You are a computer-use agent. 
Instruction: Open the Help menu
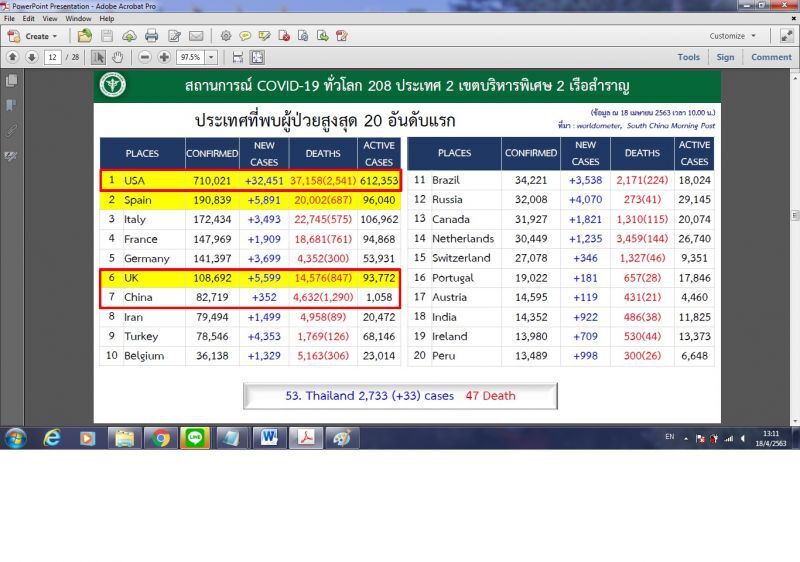[x=107, y=18]
